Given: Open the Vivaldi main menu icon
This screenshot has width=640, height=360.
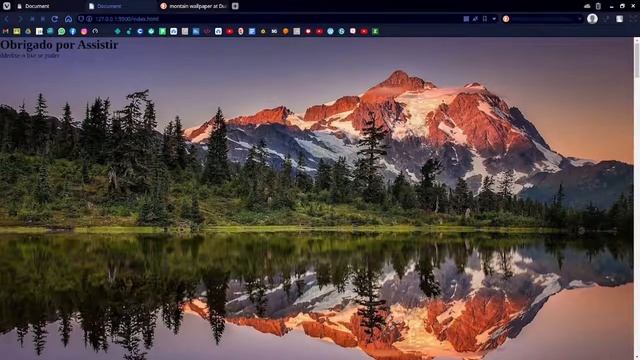Looking at the screenshot, I should [7, 6].
